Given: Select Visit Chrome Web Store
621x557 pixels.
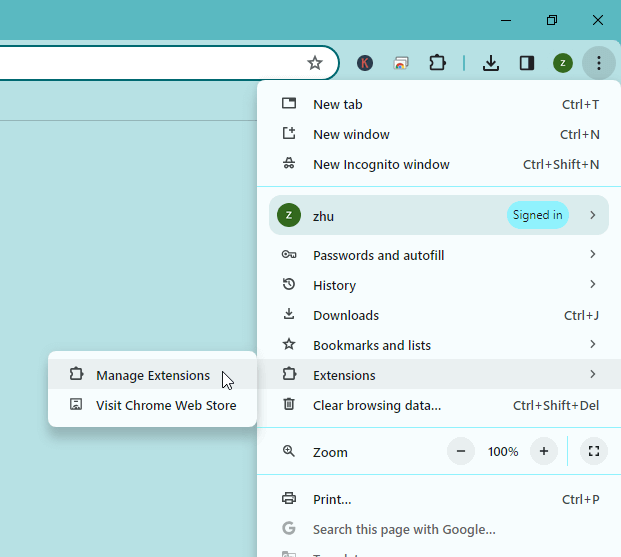Looking at the screenshot, I should (x=166, y=405).
